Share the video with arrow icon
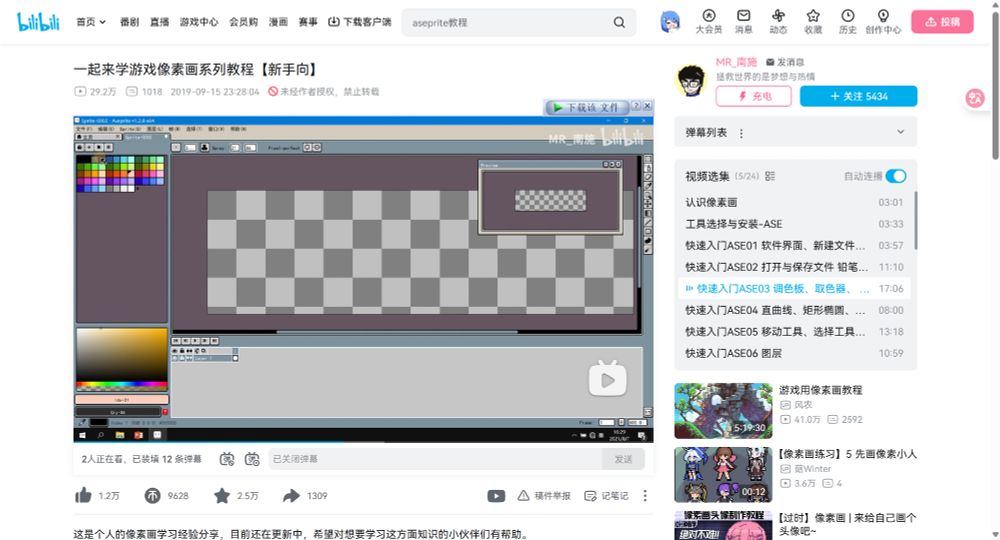 [x=291, y=495]
